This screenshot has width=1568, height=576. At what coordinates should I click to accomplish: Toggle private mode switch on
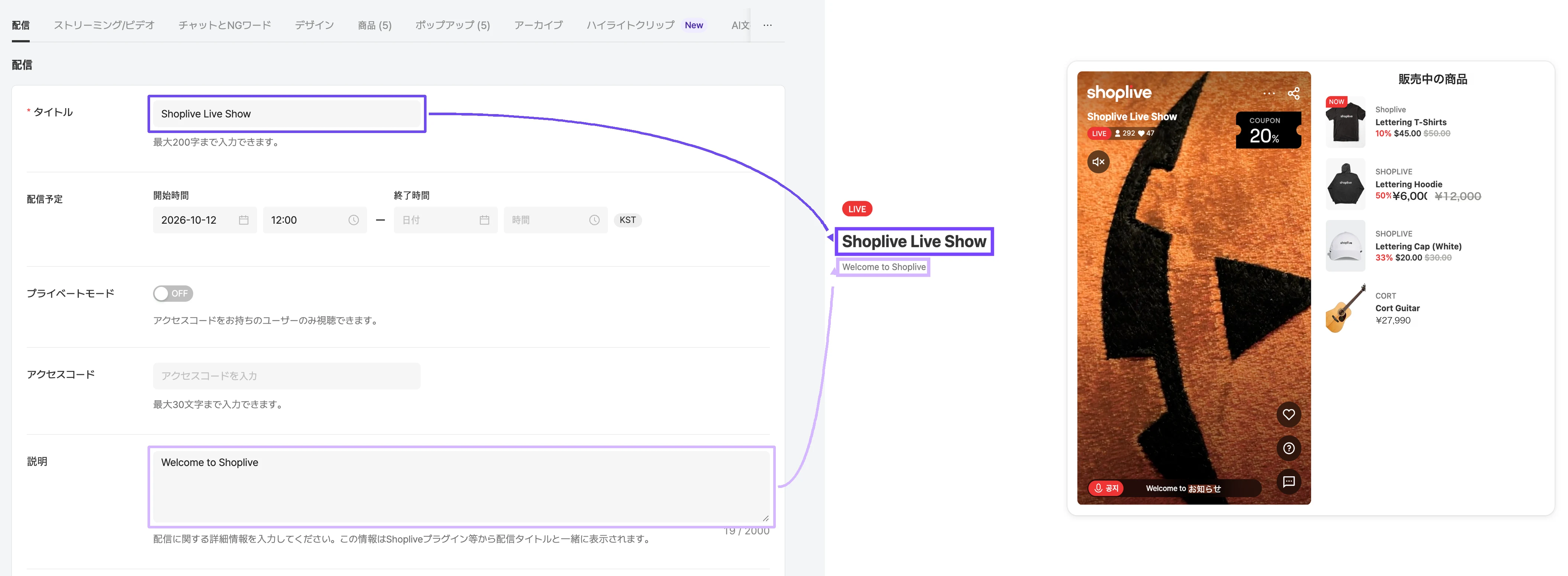(173, 294)
